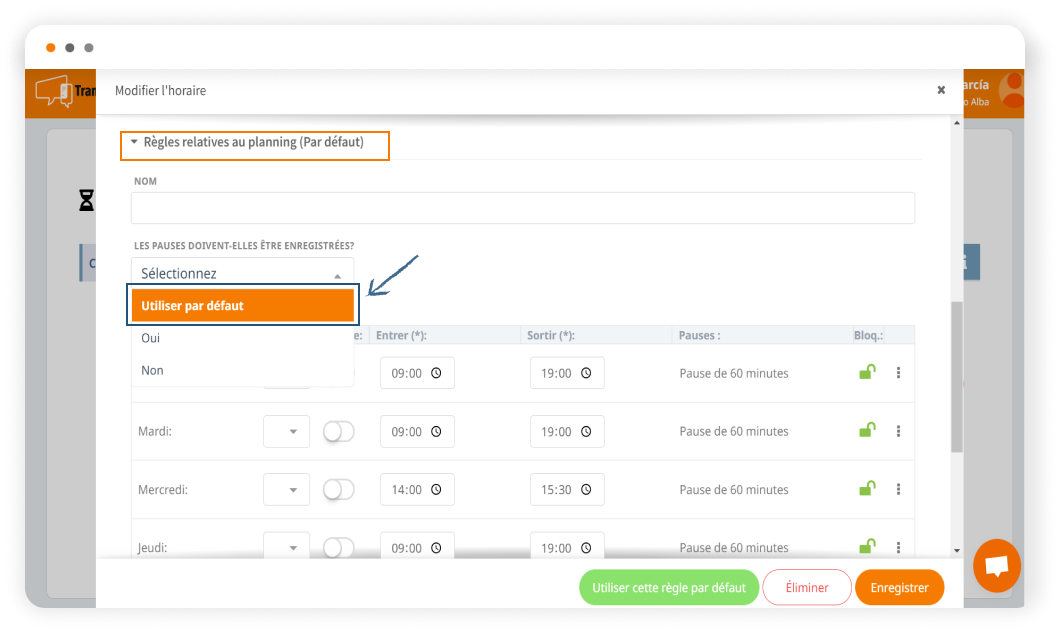Image resolution: width=1061 pixels, height=633 pixels.
Task: Click the NOM text input field
Action: pyautogui.click(x=522, y=208)
